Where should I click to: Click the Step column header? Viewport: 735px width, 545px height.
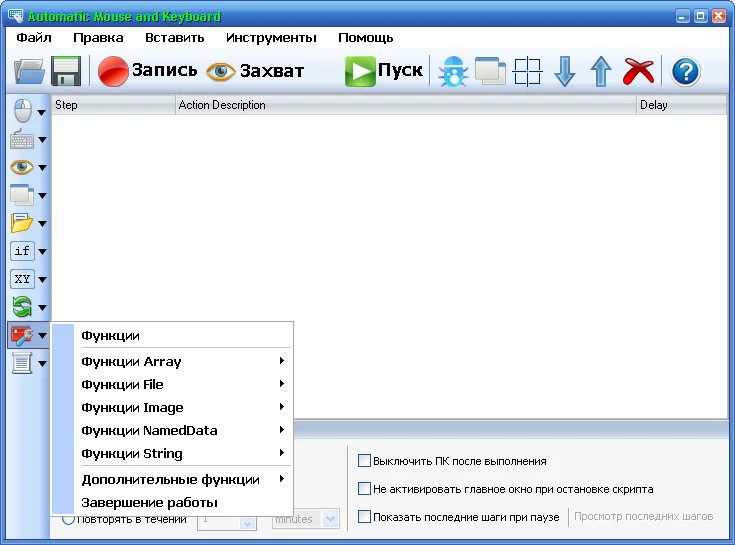[113, 105]
